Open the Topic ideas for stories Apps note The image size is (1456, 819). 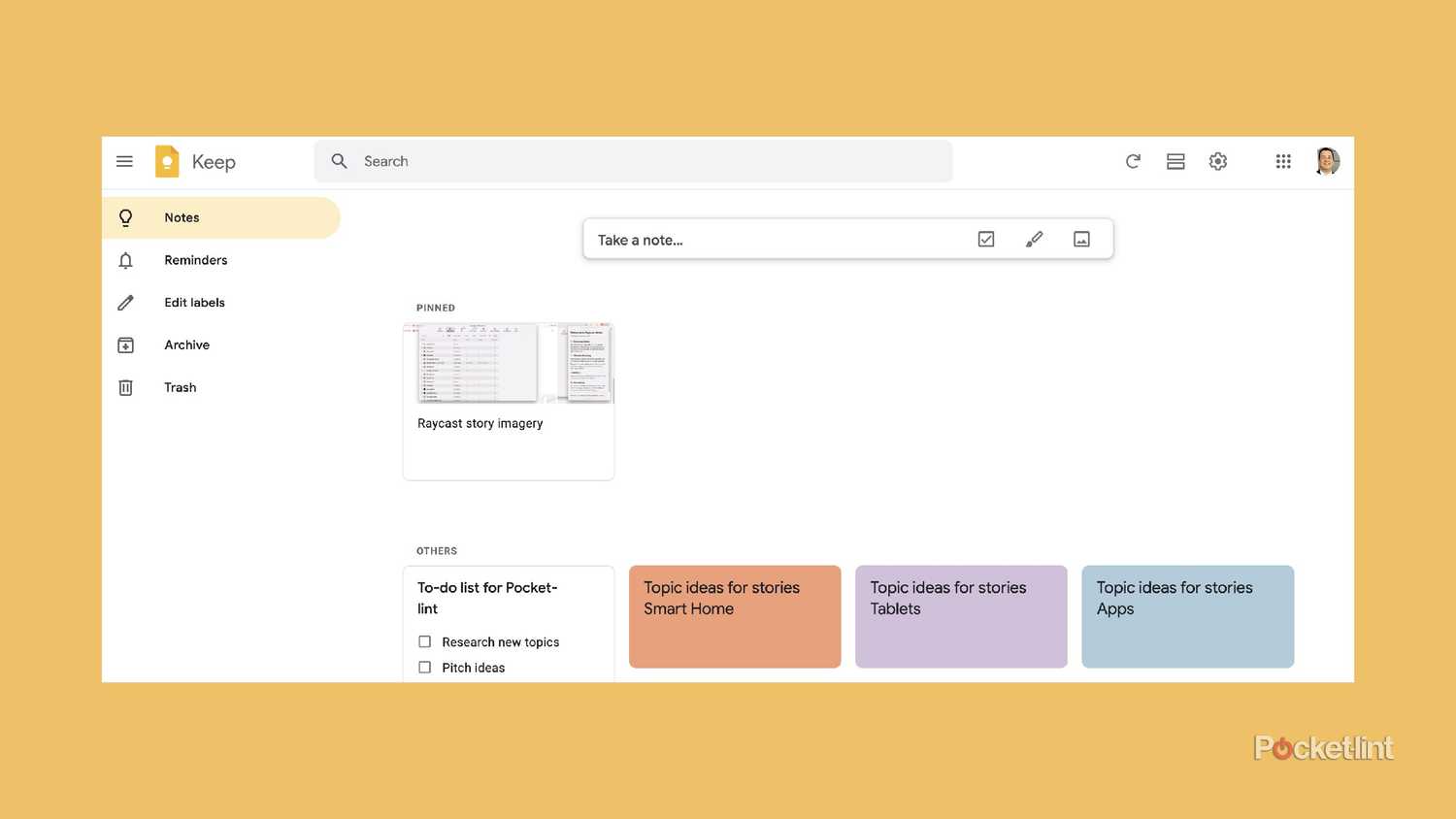1187,616
